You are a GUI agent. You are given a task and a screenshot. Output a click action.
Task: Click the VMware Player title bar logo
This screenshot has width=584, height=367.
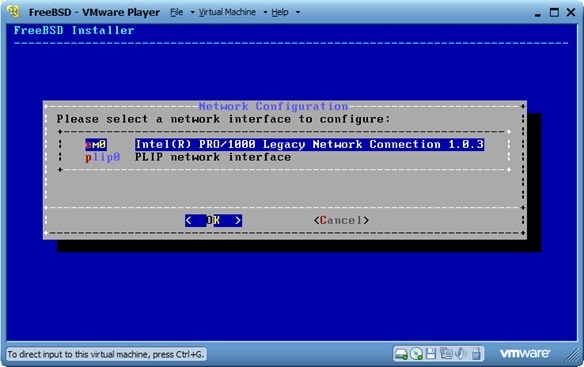click(14, 12)
